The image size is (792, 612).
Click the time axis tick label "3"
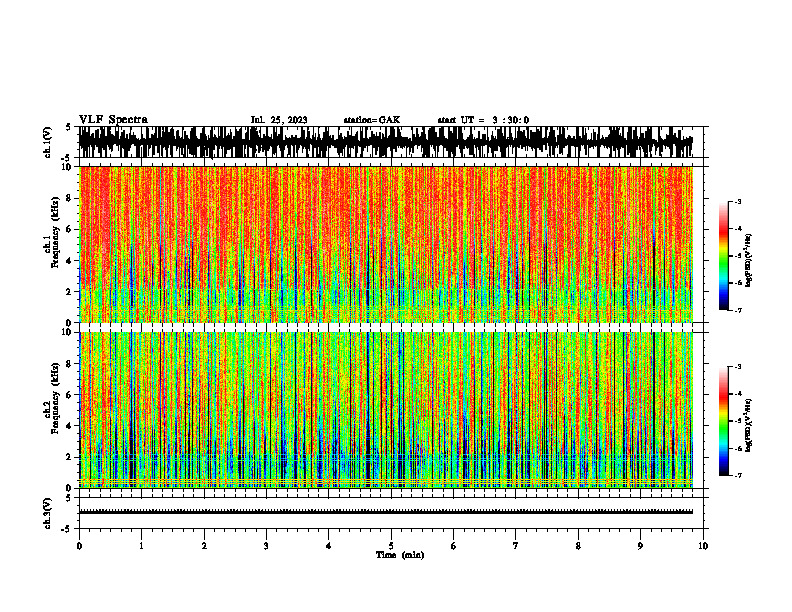coord(266,546)
